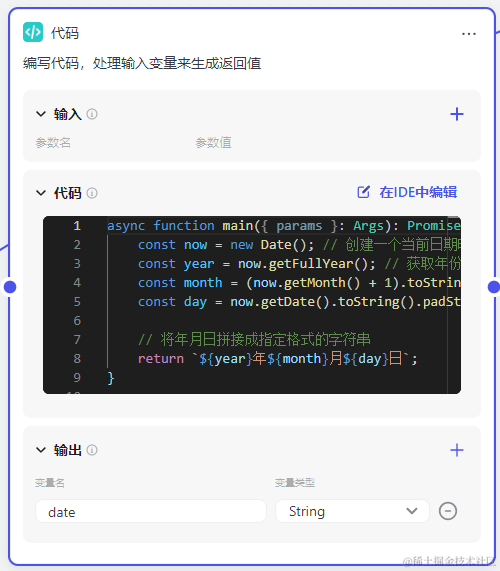Click the 变量类型 column label
The width and height of the screenshot is (500, 571).
pyautogui.click(x=295, y=483)
